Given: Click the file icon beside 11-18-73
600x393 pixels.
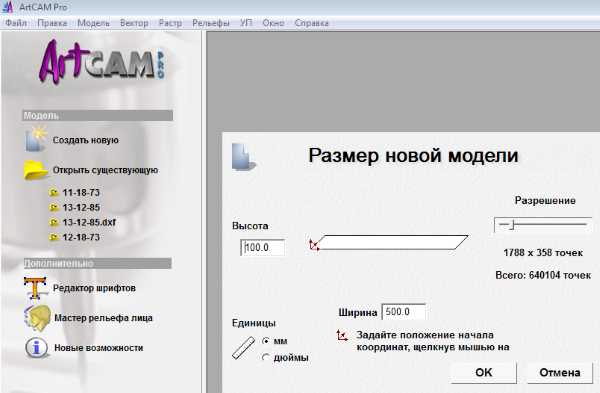Looking at the screenshot, I should (x=54, y=192).
